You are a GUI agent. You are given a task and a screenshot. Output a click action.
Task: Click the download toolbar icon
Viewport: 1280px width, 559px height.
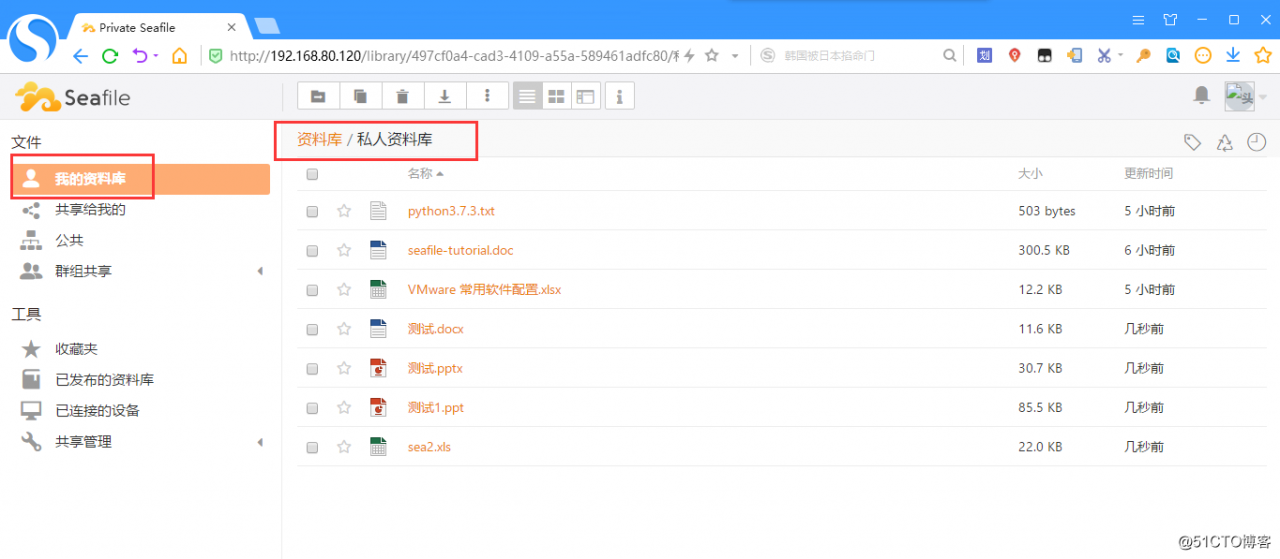445,96
